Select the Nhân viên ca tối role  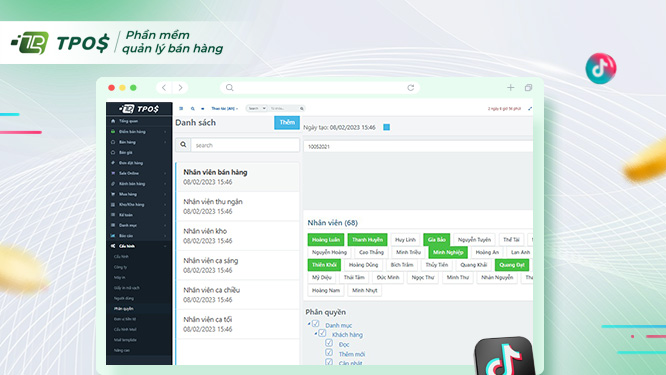pyautogui.click(x=237, y=324)
